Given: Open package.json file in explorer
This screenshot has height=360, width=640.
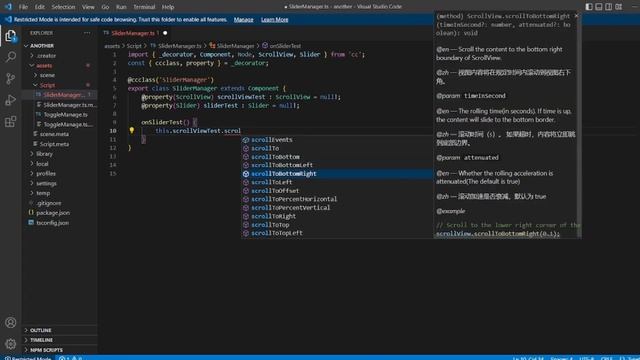Looking at the screenshot, I should click(60, 213).
